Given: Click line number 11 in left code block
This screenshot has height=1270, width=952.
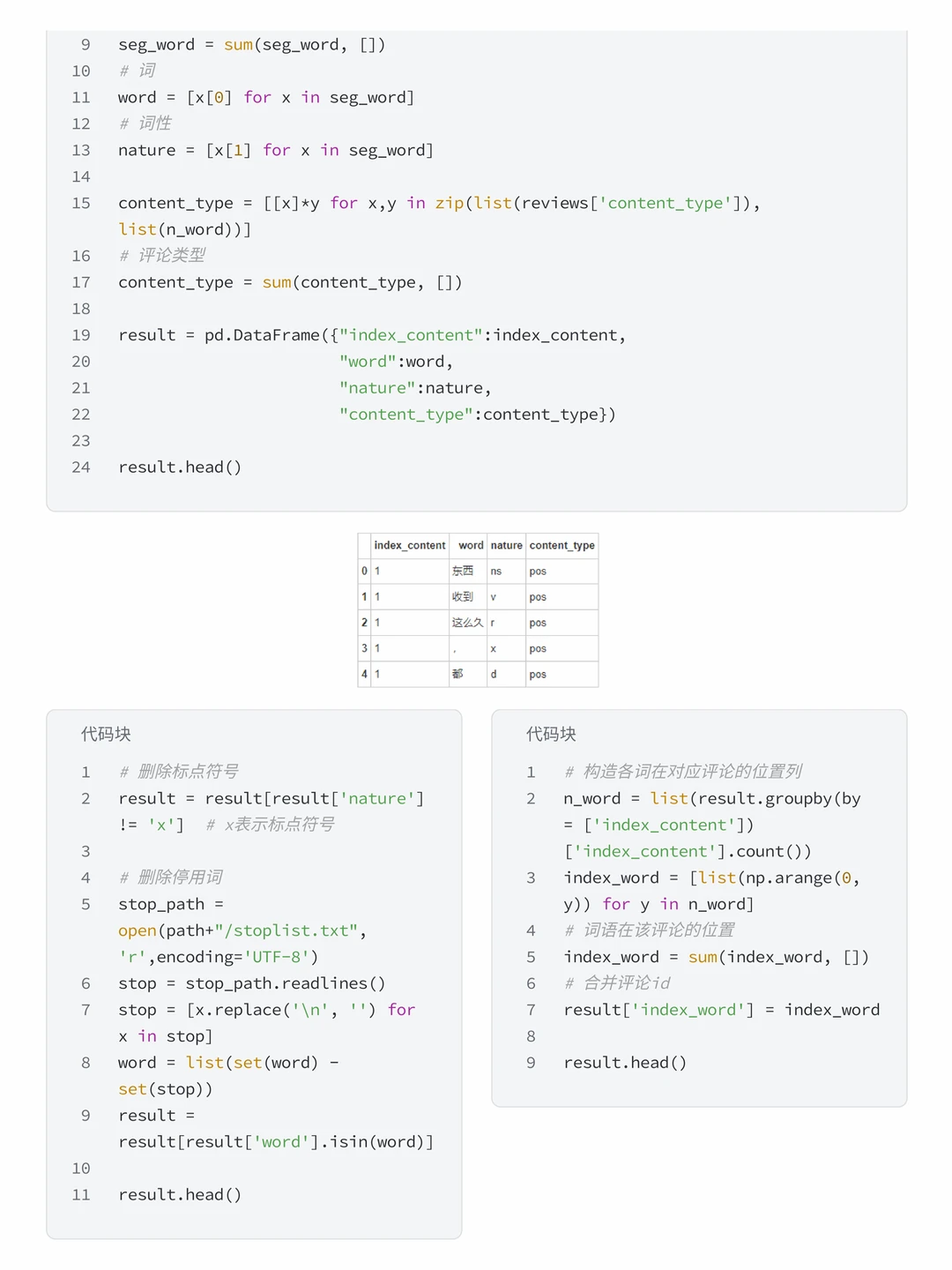Looking at the screenshot, I should click(81, 1195).
